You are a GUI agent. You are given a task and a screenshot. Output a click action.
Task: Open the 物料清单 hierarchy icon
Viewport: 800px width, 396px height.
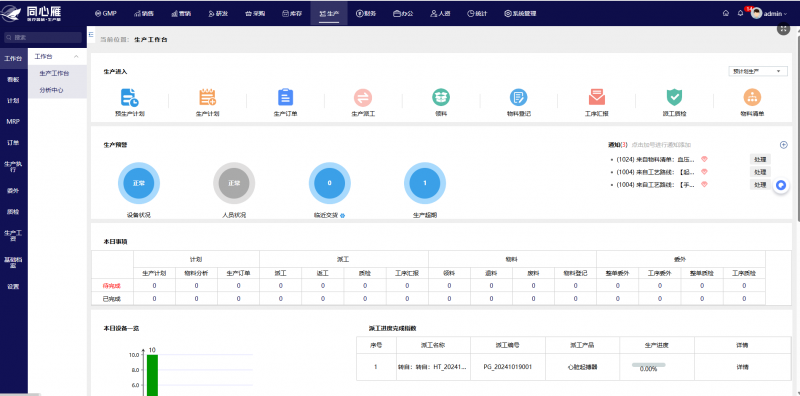pos(752,97)
